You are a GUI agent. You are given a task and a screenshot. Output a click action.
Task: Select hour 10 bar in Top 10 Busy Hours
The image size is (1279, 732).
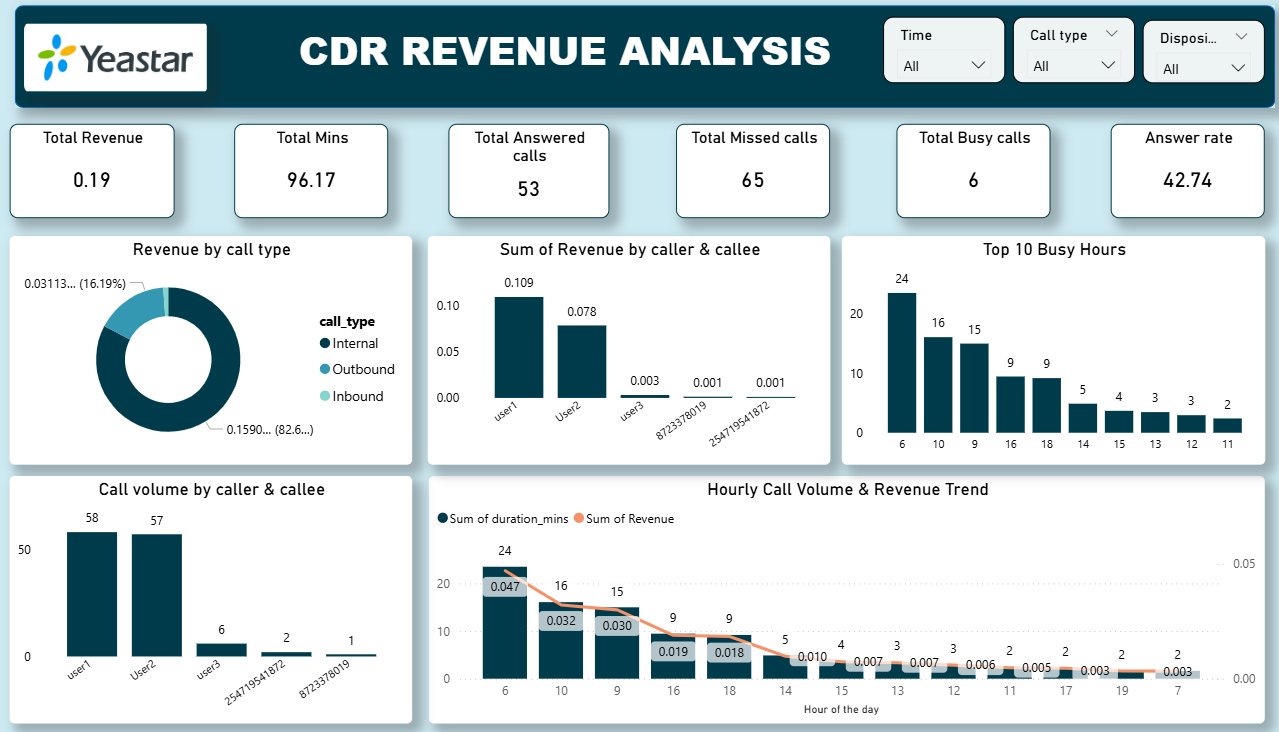(938, 385)
